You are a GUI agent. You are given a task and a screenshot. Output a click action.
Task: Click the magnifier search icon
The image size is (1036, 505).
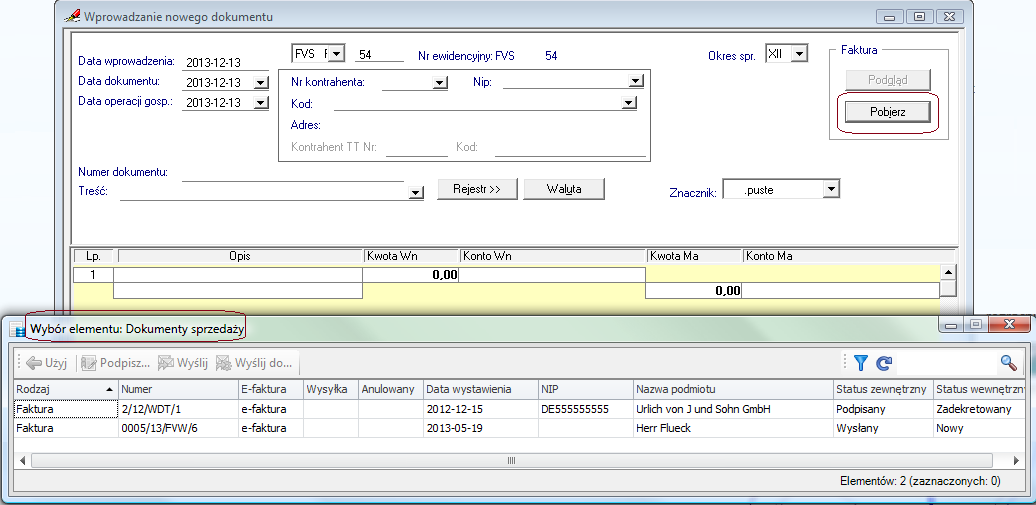click(x=1008, y=364)
